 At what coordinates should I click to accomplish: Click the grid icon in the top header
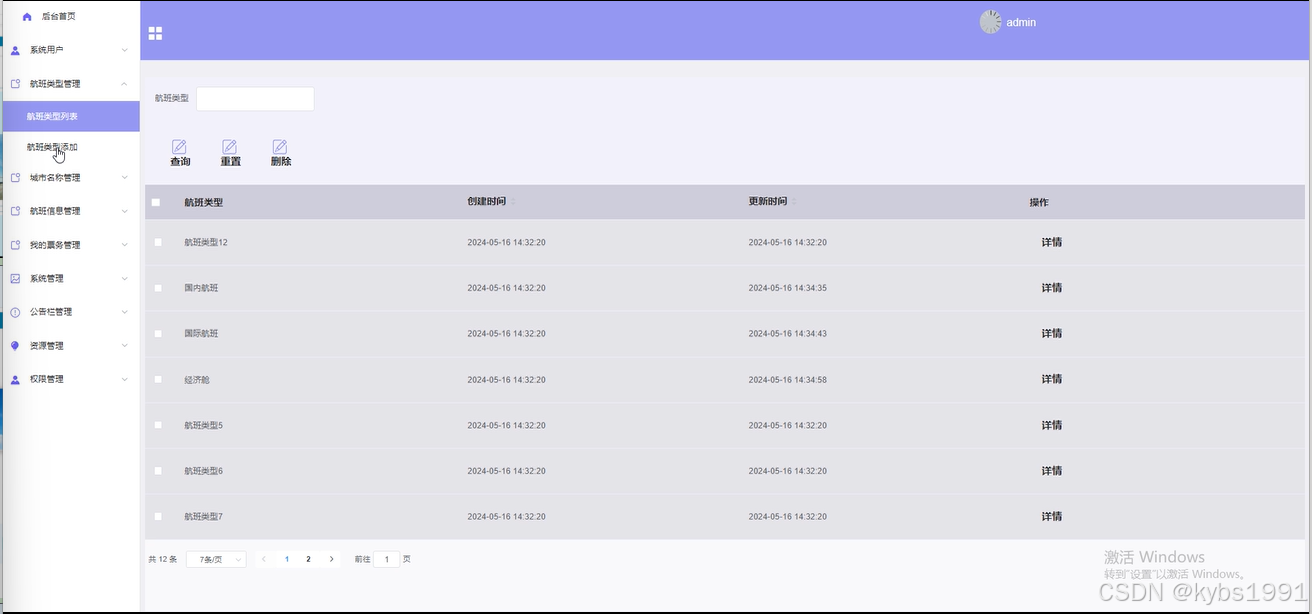click(155, 33)
